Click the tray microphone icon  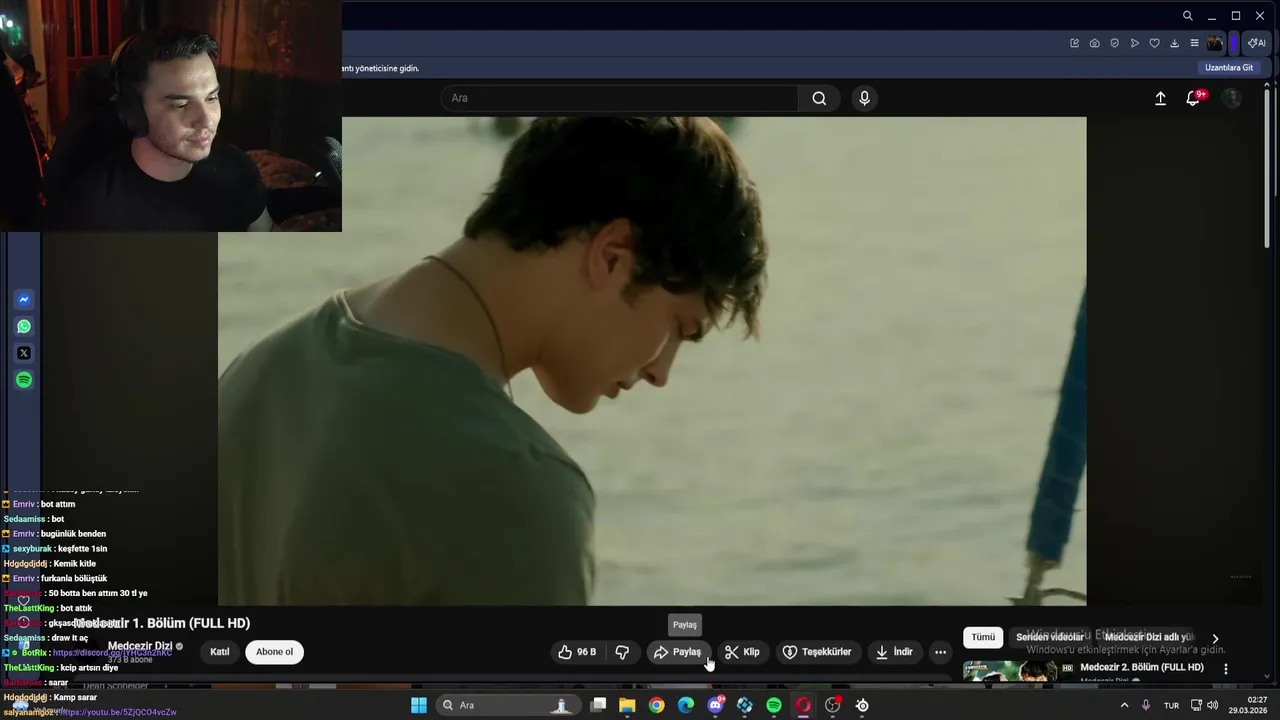1146,705
